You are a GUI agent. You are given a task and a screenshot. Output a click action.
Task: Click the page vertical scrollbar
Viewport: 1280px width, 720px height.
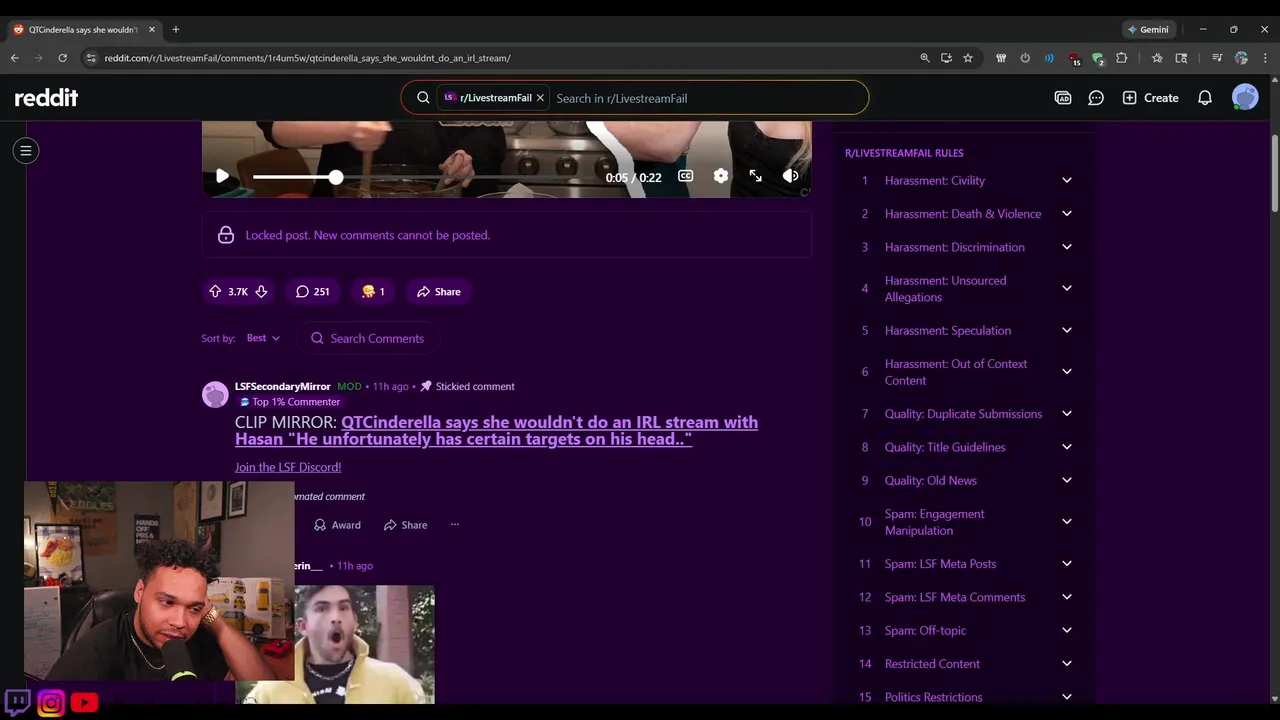1275,172
